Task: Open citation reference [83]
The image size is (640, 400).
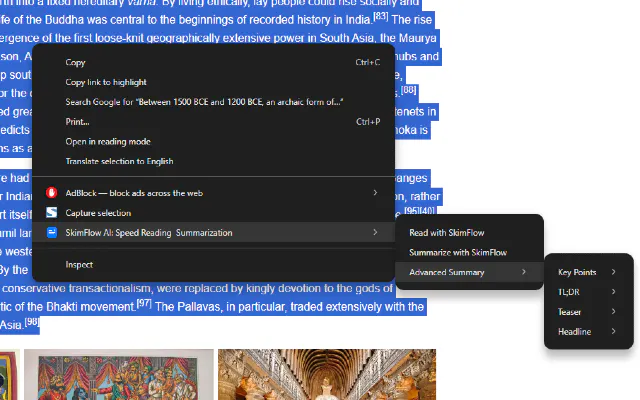Action: click(x=381, y=16)
